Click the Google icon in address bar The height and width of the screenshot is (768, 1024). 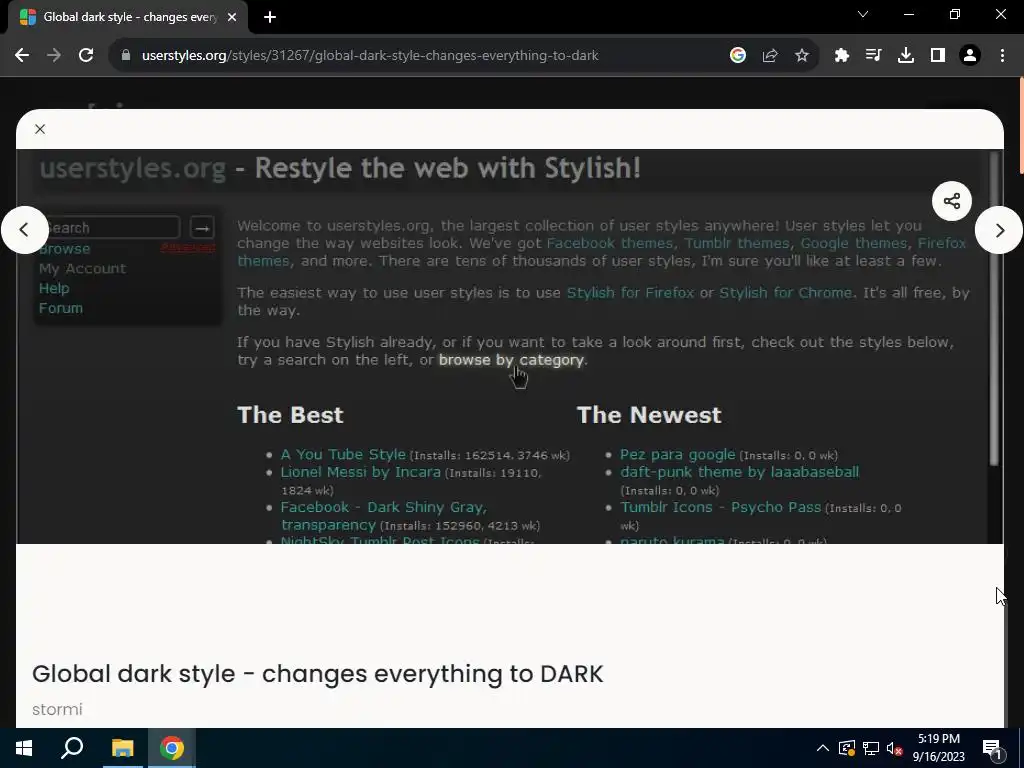[738, 56]
